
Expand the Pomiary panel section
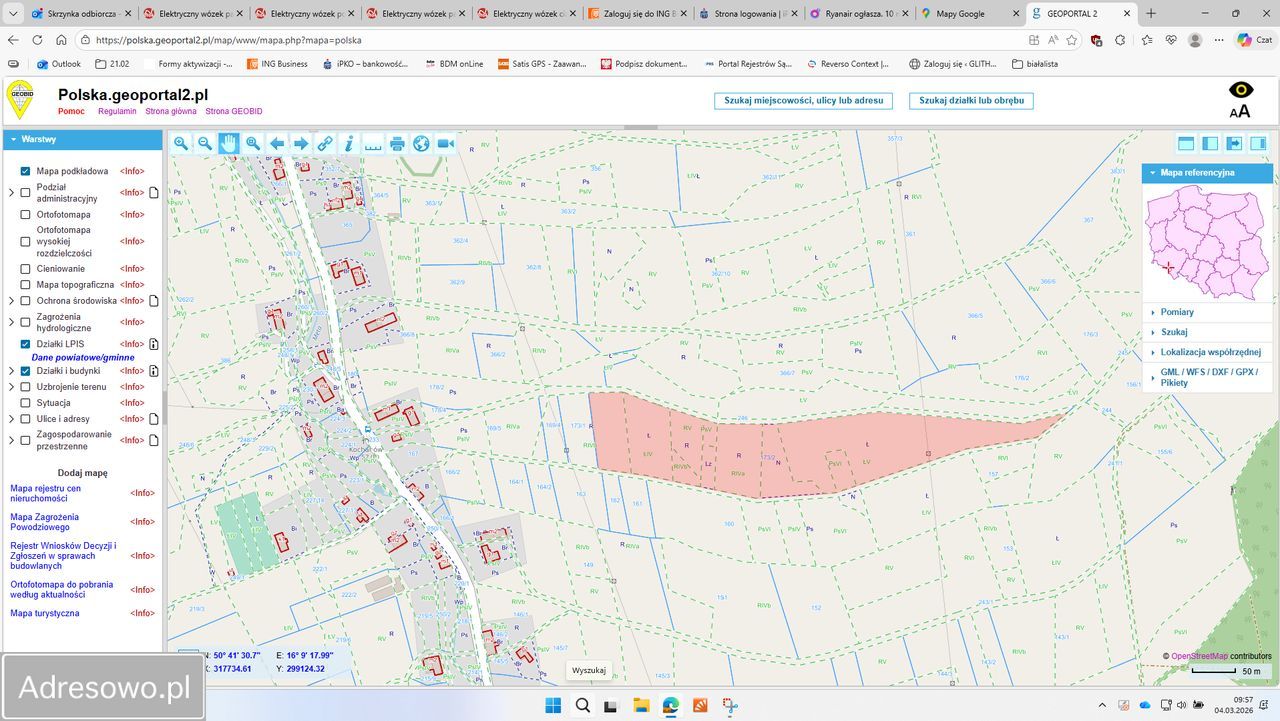[x=1177, y=312]
